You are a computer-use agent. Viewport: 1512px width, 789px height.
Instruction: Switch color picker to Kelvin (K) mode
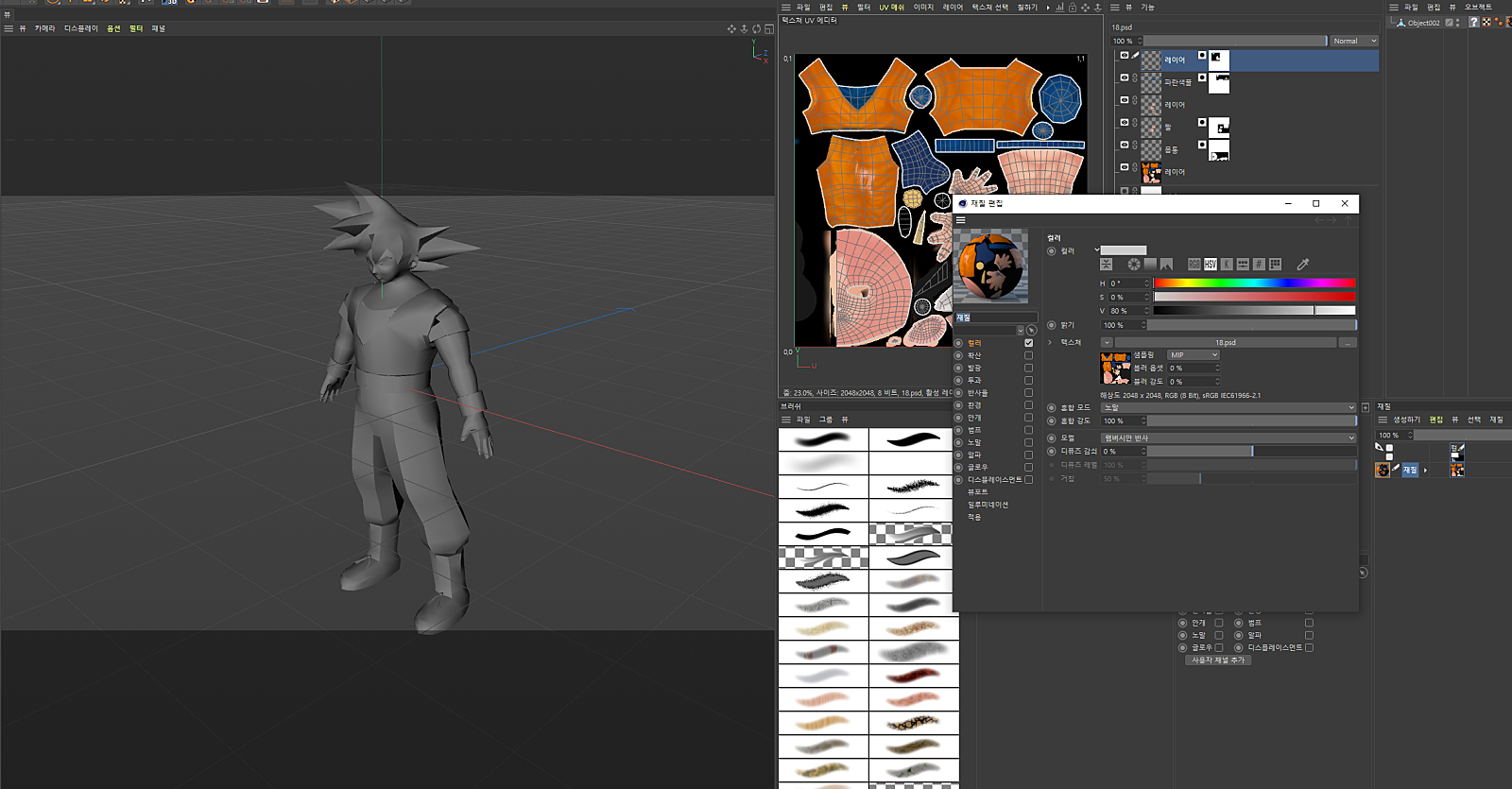click(1227, 265)
